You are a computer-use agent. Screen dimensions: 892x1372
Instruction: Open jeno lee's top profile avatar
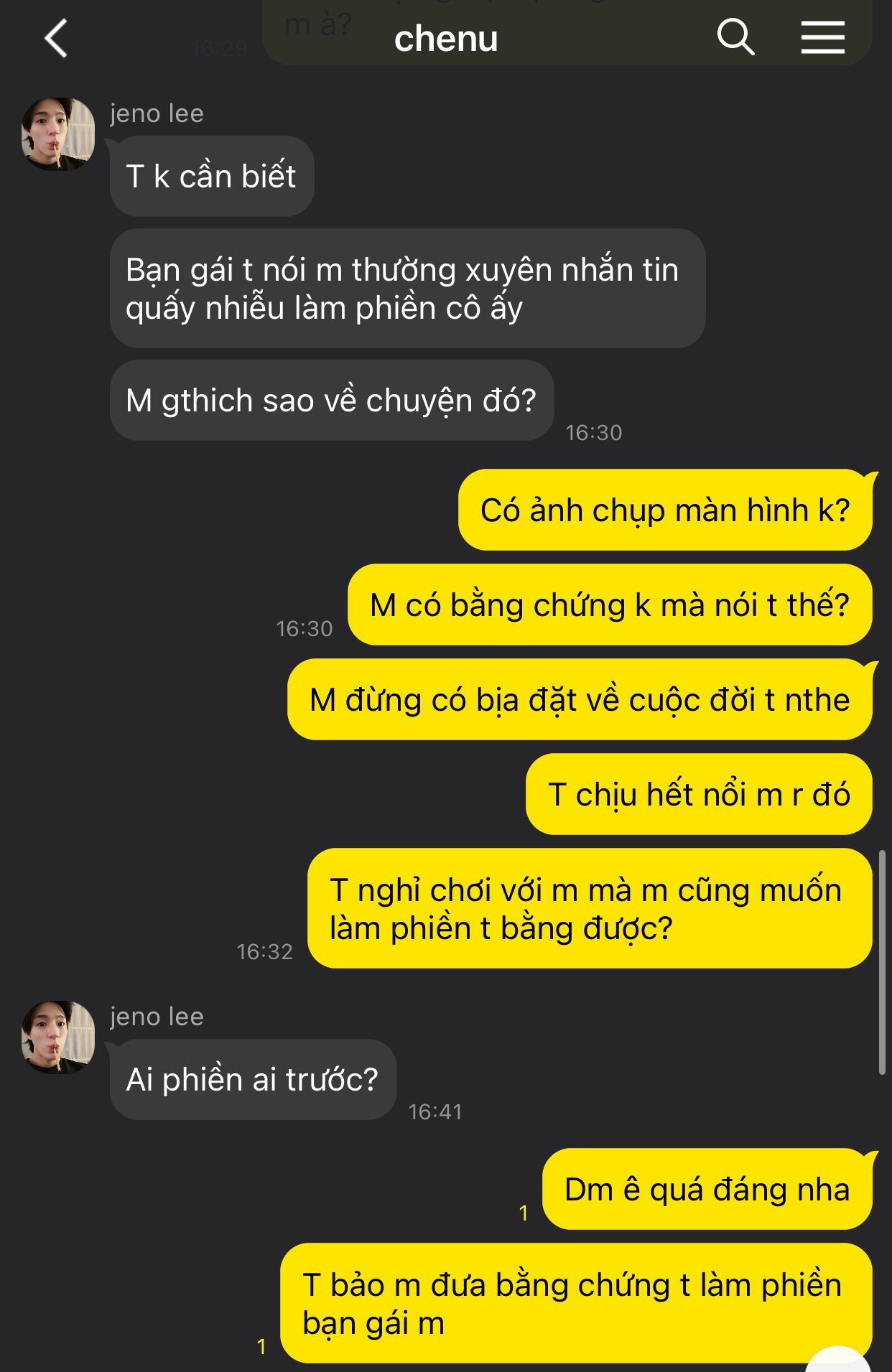pyautogui.click(x=58, y=134)
